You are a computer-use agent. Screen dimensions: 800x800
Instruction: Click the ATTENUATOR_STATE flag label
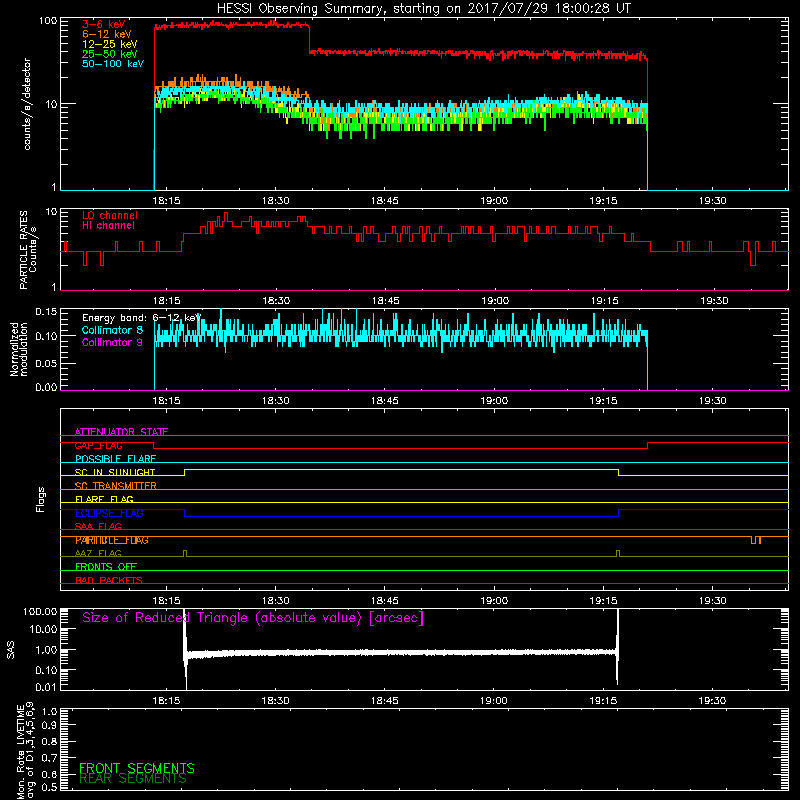pos(121,432)
